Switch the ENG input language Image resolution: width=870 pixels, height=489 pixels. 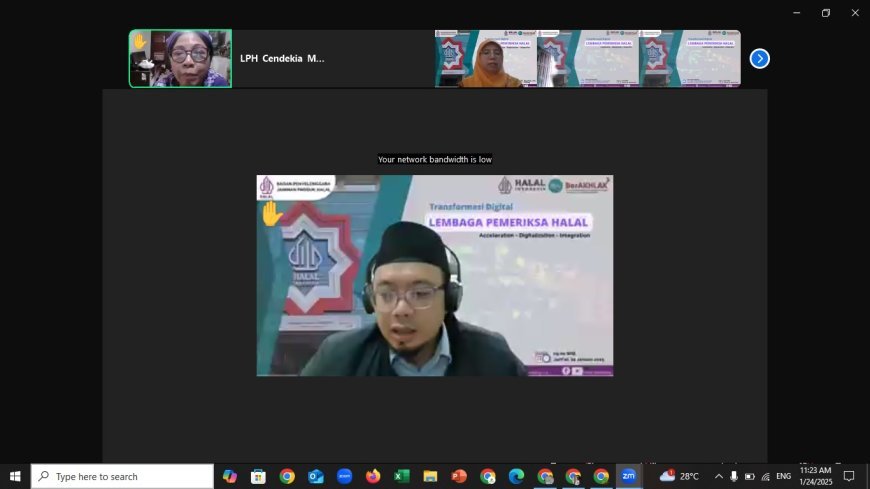(783, 476)
